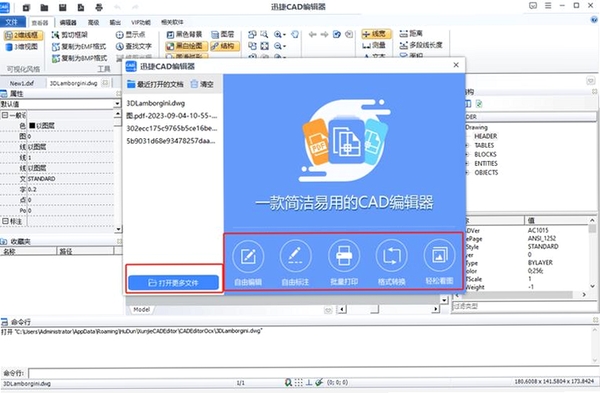Switch to the New1.dxf document tab
Viewport: 600px width, 393px height.
(x=22, y=83)
